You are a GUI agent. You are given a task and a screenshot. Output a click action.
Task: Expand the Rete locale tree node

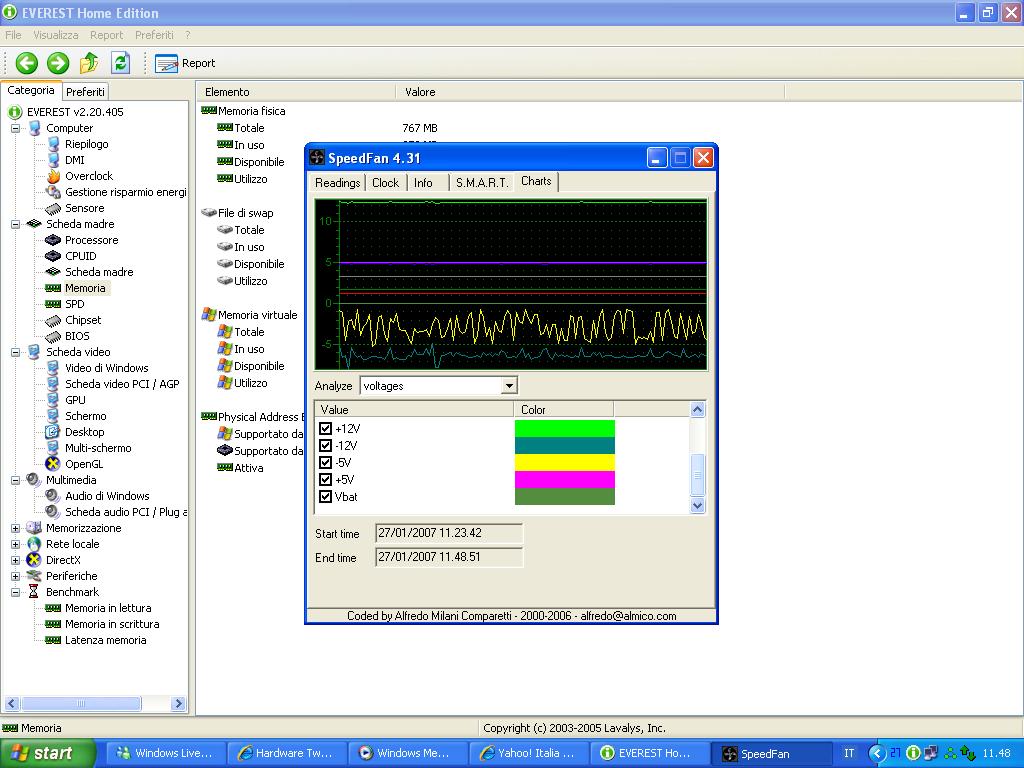pyautogui.click(x=15, y=544)
